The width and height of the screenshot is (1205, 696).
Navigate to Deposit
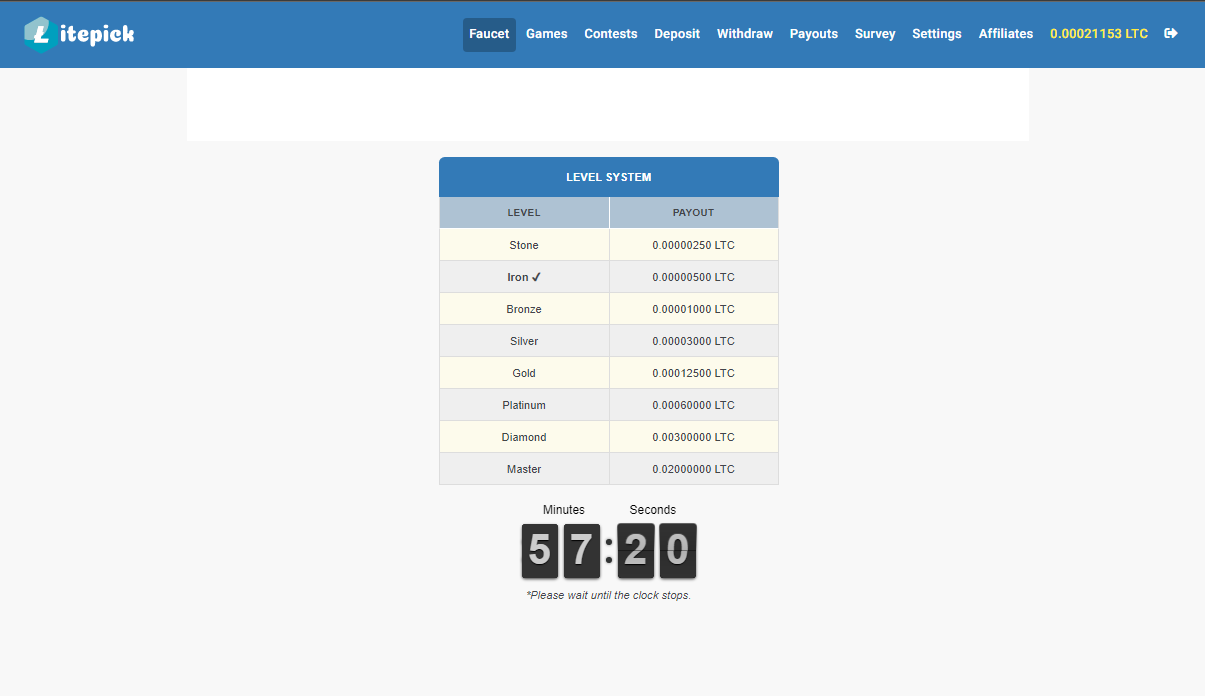(677, 34)
